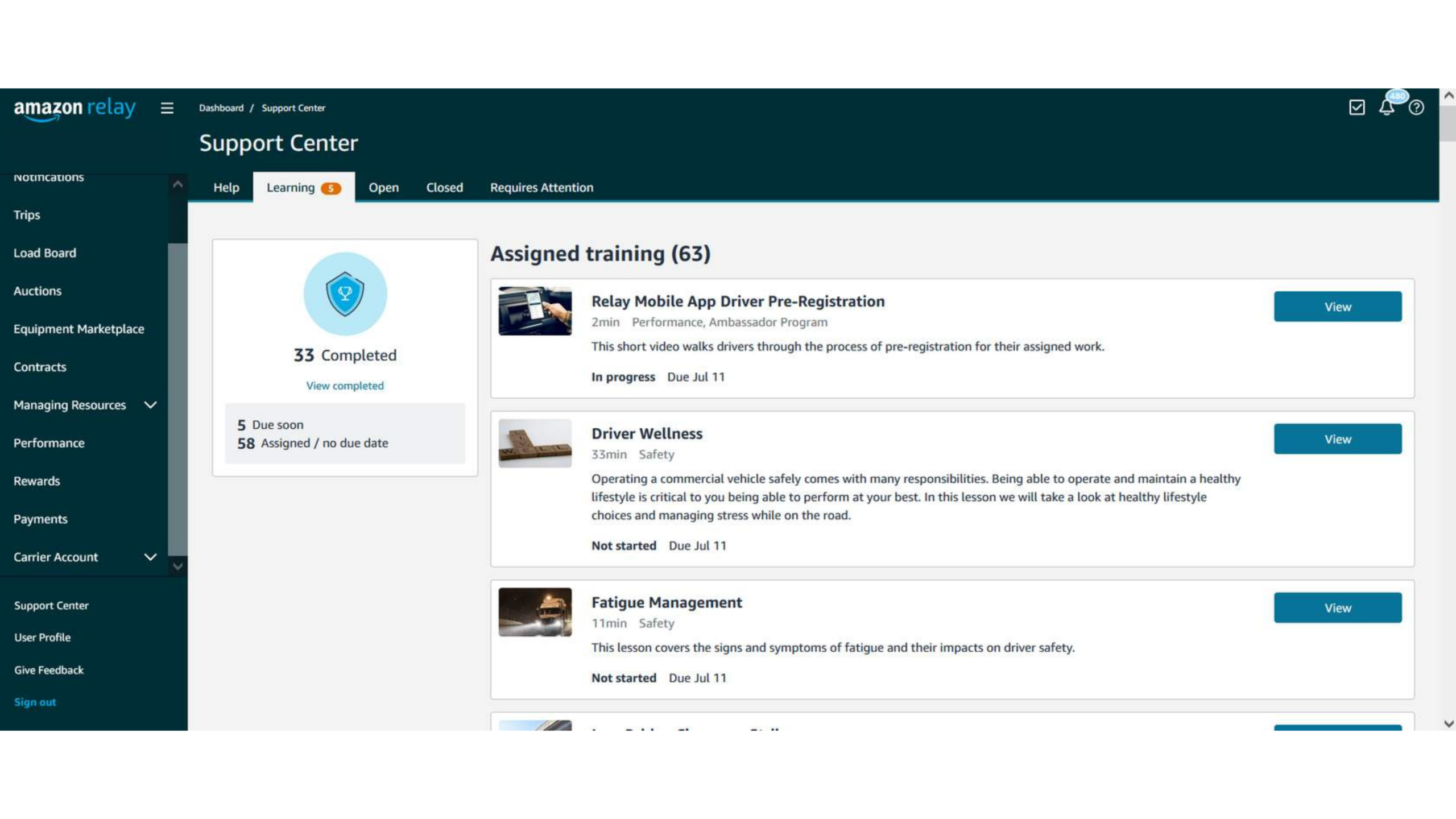Click the orange Learning count badge
The image size is (1456, 819).
coord(330,188)
